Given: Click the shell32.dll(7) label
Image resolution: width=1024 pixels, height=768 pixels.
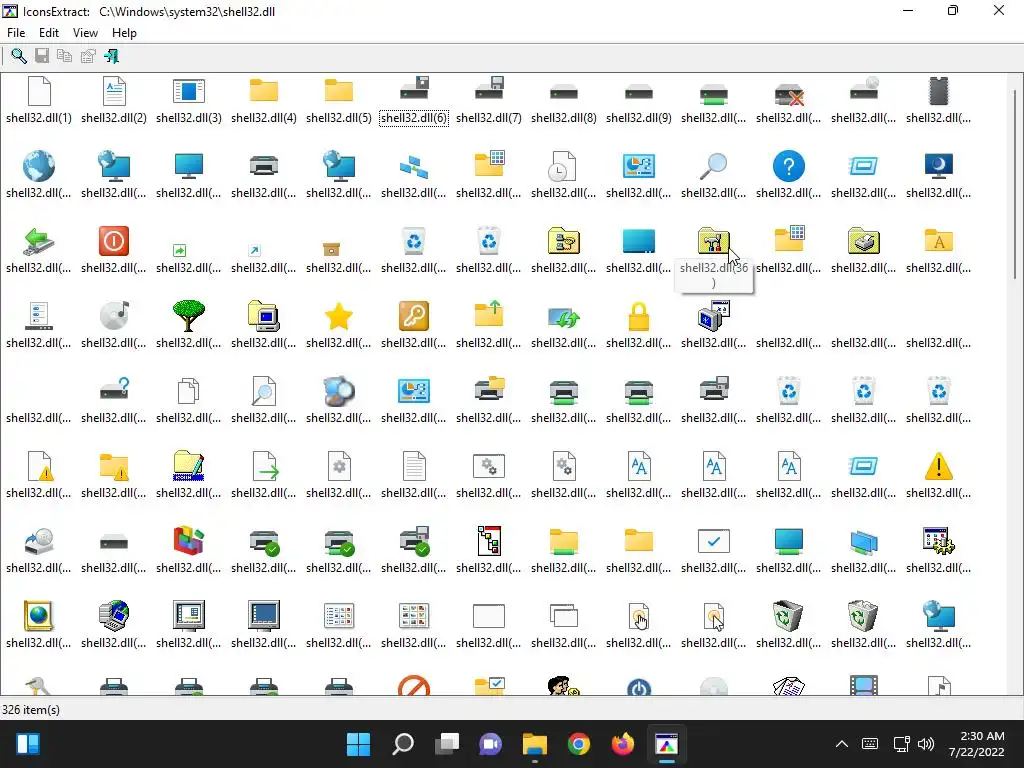Looking at the screenshot, I should [488, 118].
